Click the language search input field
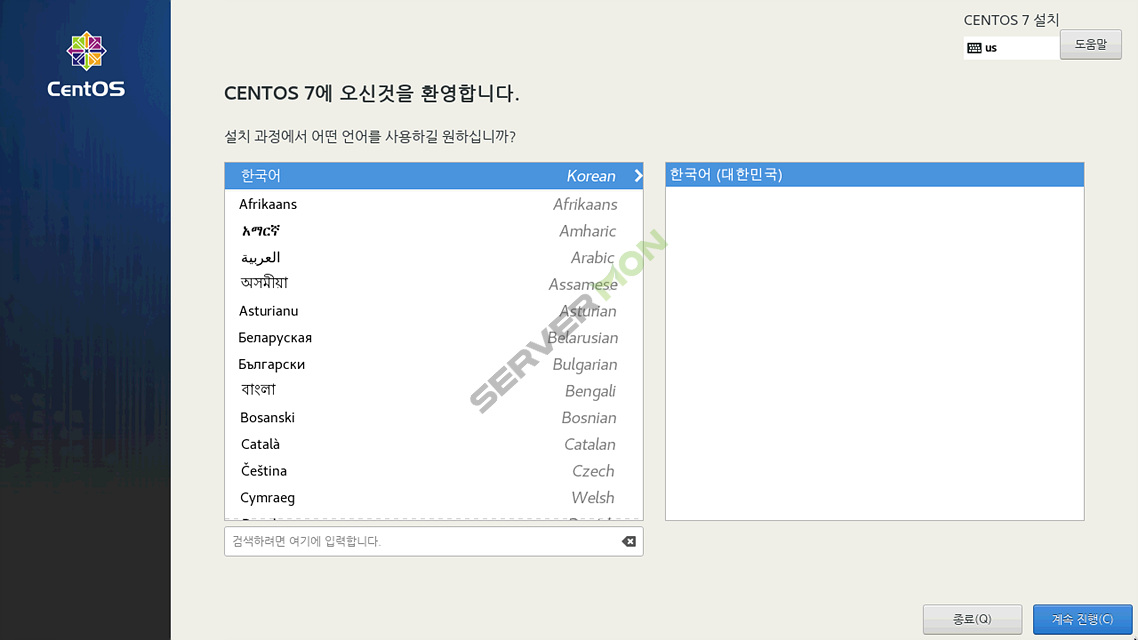Screen dimensions: 1138x640 433,541
